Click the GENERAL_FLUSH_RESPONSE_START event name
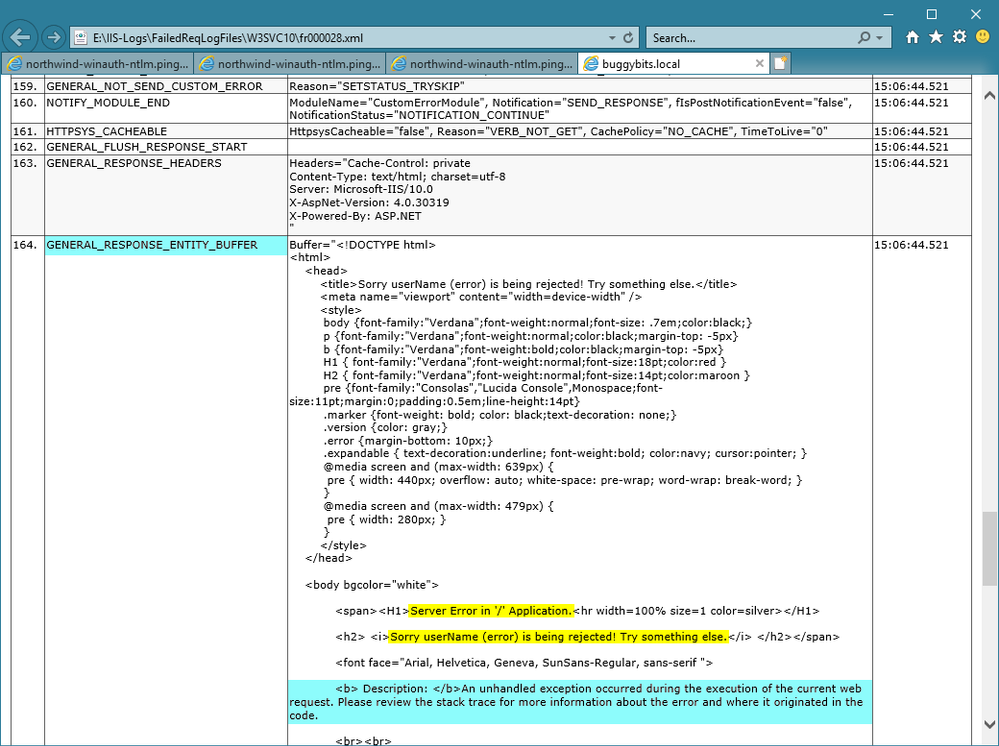 [x=147, y=147]
